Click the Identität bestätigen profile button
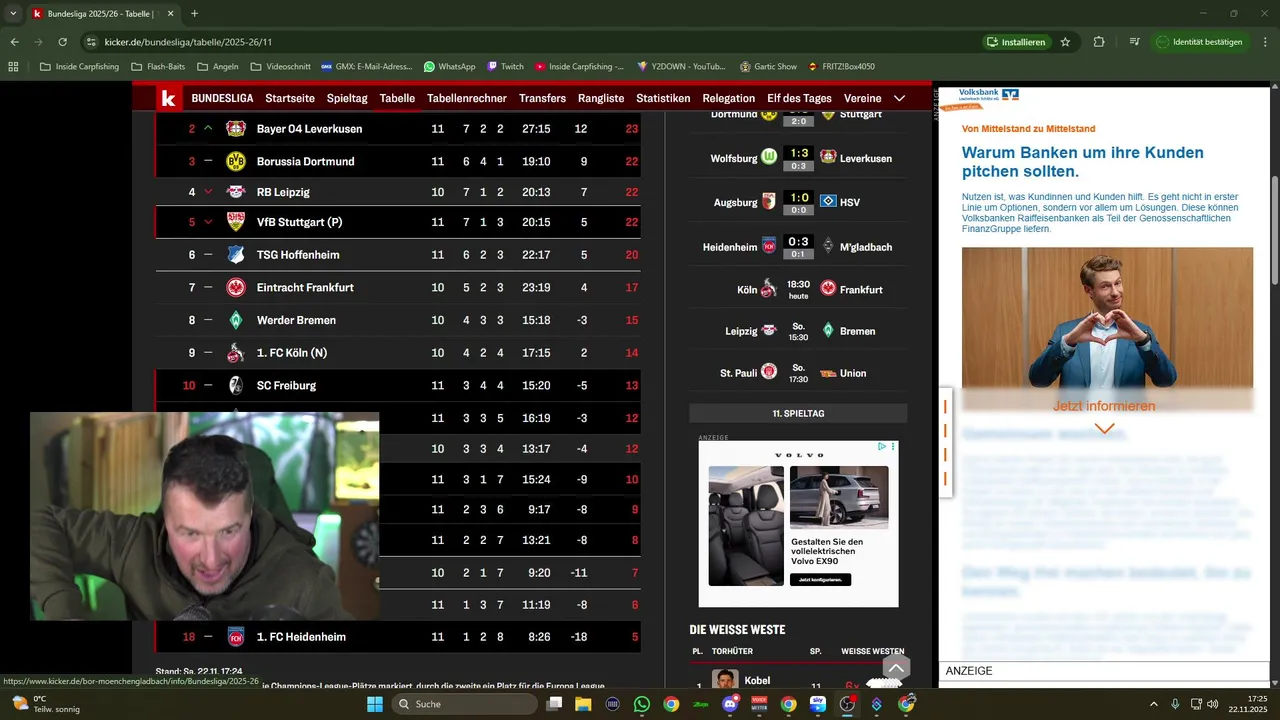Viewport: 1280px width, 720px height. pos(1200,42)
